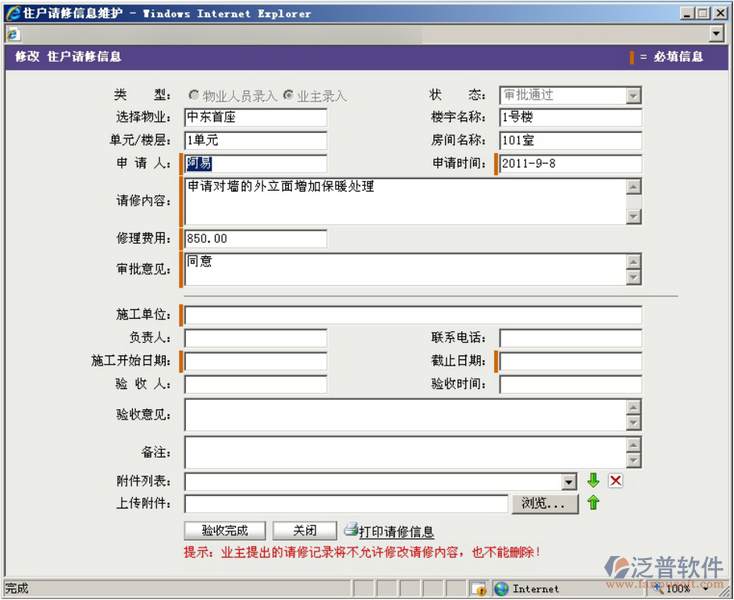
Task: Select the 物业人员录入 radio button
Action: pyautogui.click(x=194, y=96)
